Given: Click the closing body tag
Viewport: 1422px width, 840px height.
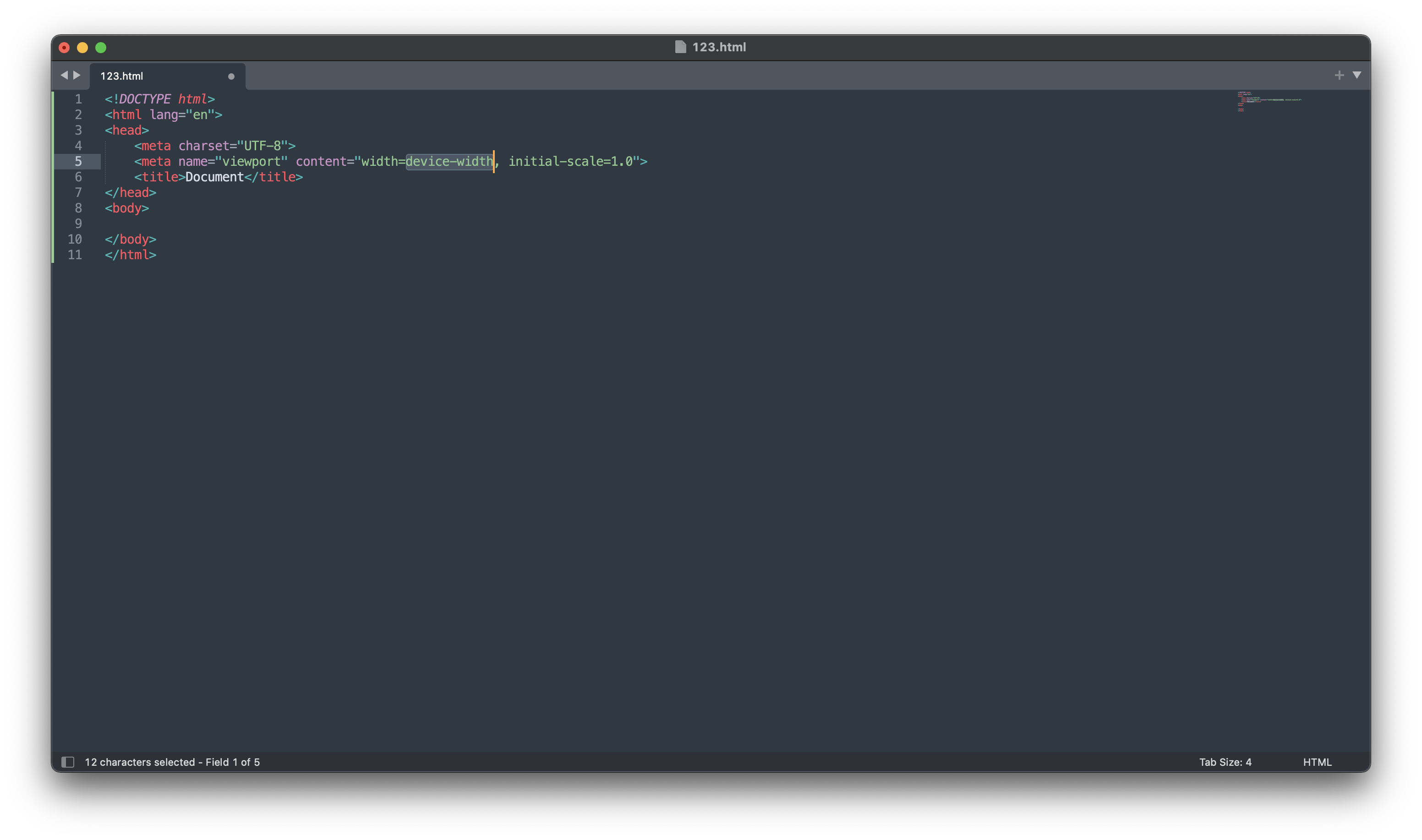Looking at the screenshot, I should pyautogui.click(x=130, y=239).
